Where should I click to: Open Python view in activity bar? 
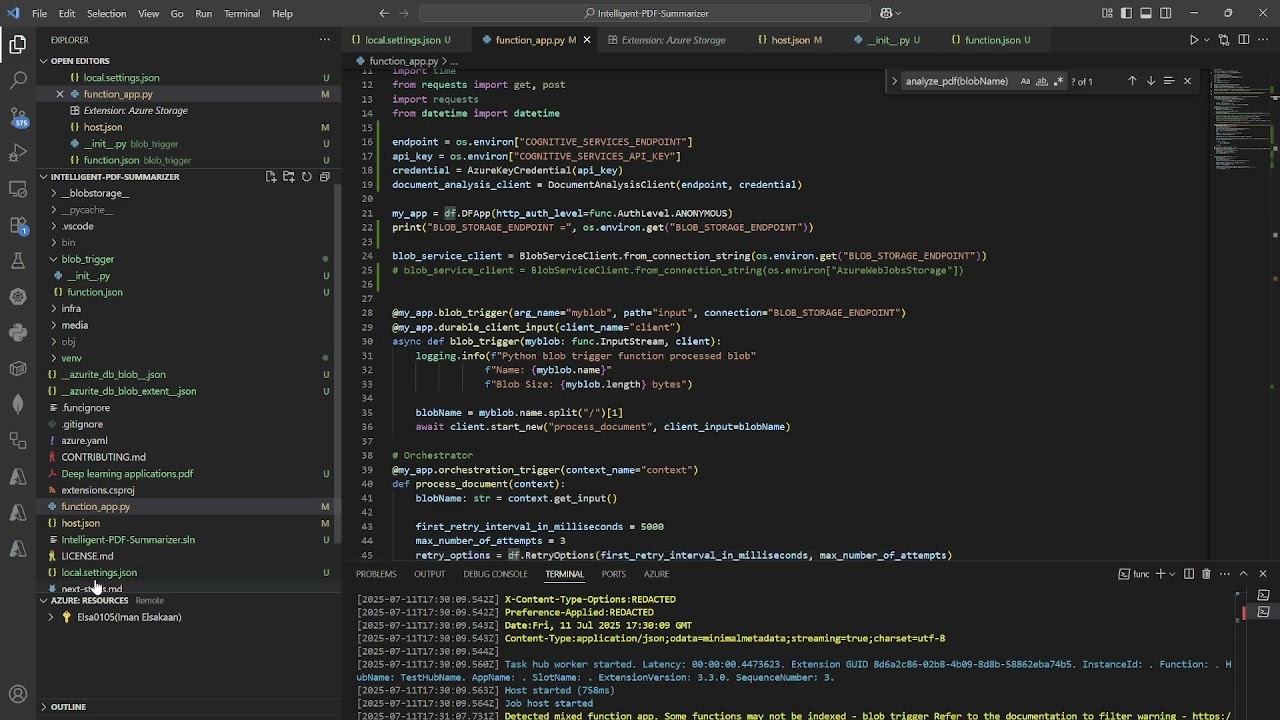pyautogui.click(x=18, y=333)
